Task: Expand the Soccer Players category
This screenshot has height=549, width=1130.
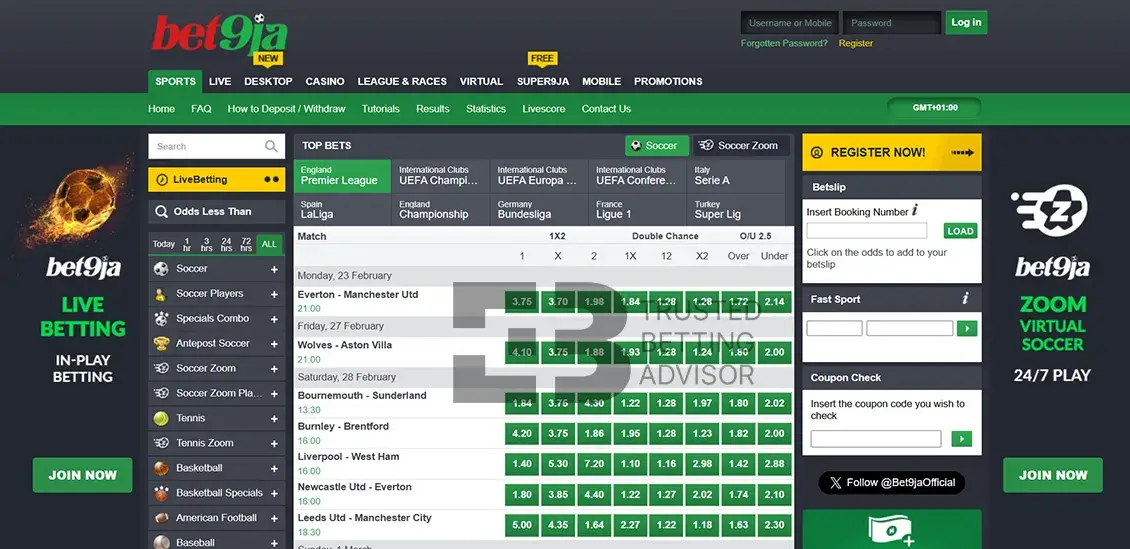Action: (x=274, y=294)
